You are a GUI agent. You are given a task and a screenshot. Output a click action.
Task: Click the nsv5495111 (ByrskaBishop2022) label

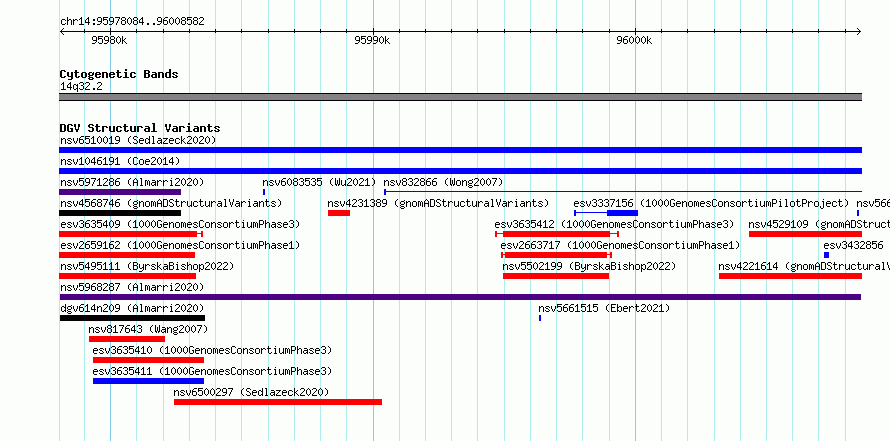point(147,266)
